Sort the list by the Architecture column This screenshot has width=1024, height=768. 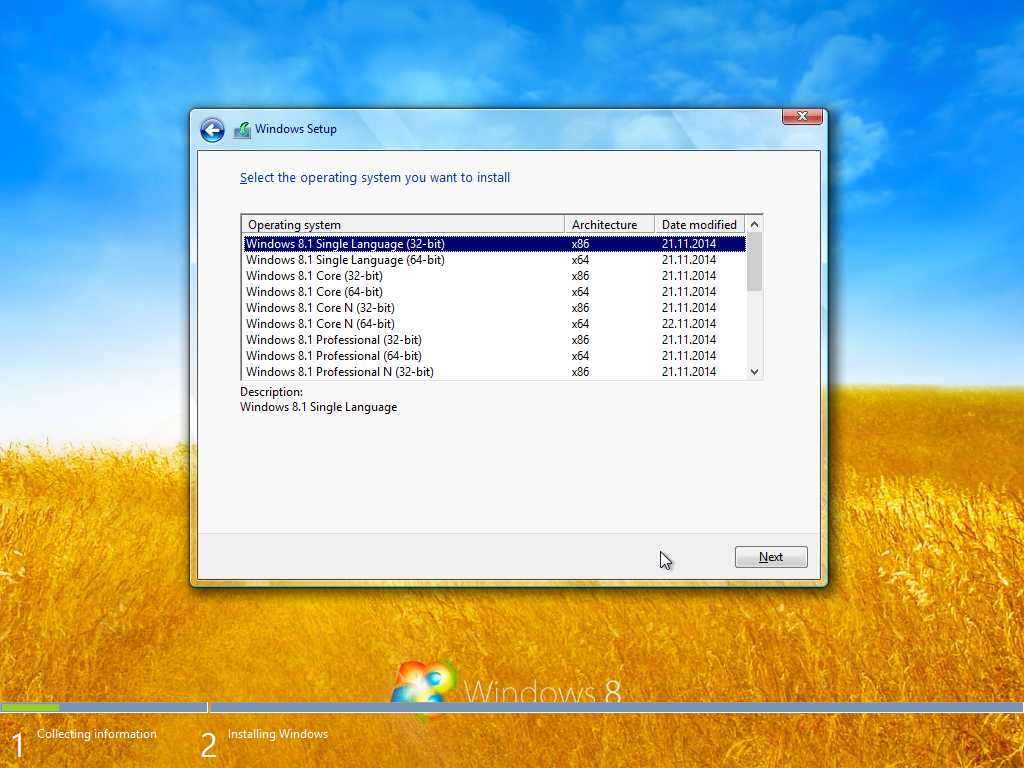pyautogui.click(x=608, y=224)
